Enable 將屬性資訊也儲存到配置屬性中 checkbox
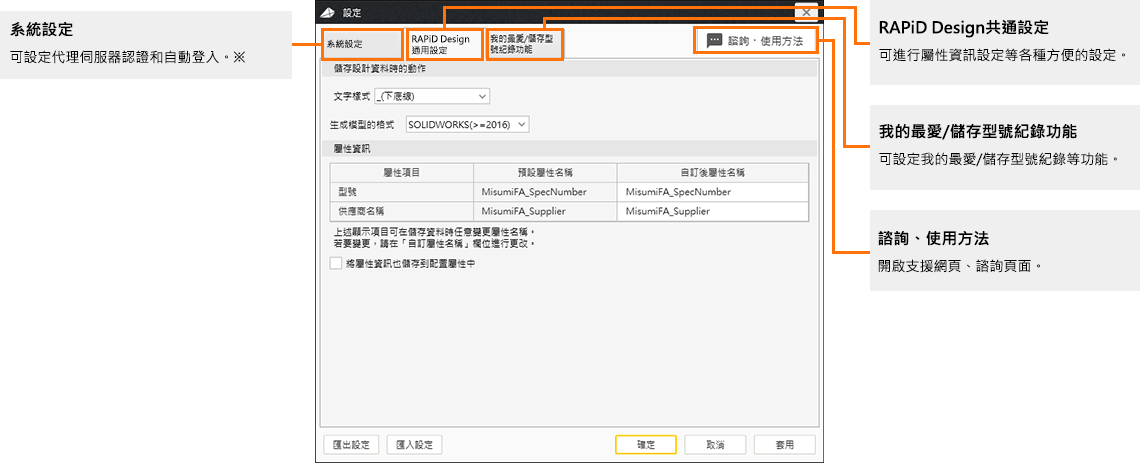 (335, 264)
